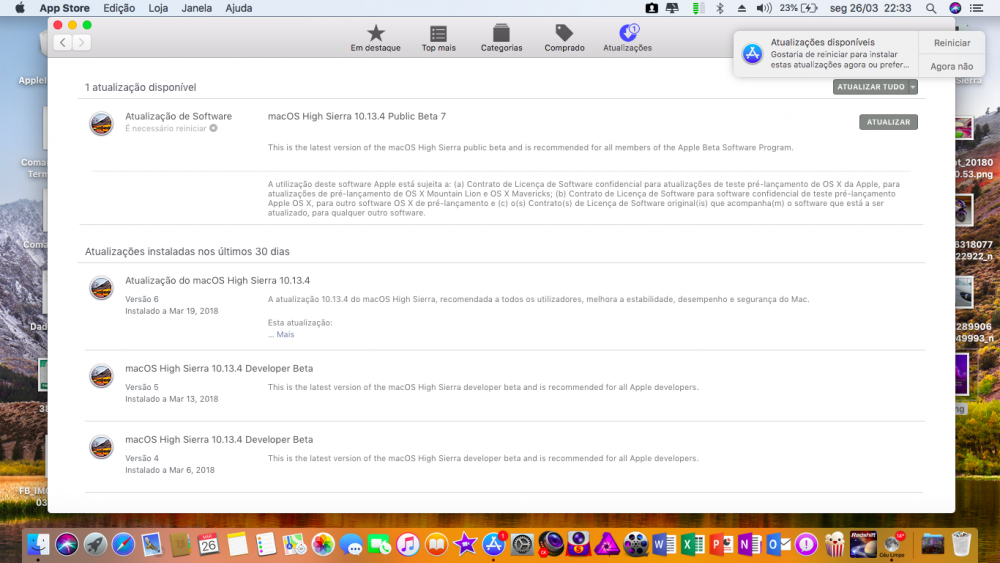Image resolution: width=1000 pixels, height=563 pixels.
Task: Expand the ATUALIZAR TUDO dropdown arrow
Action: [913, 87]
